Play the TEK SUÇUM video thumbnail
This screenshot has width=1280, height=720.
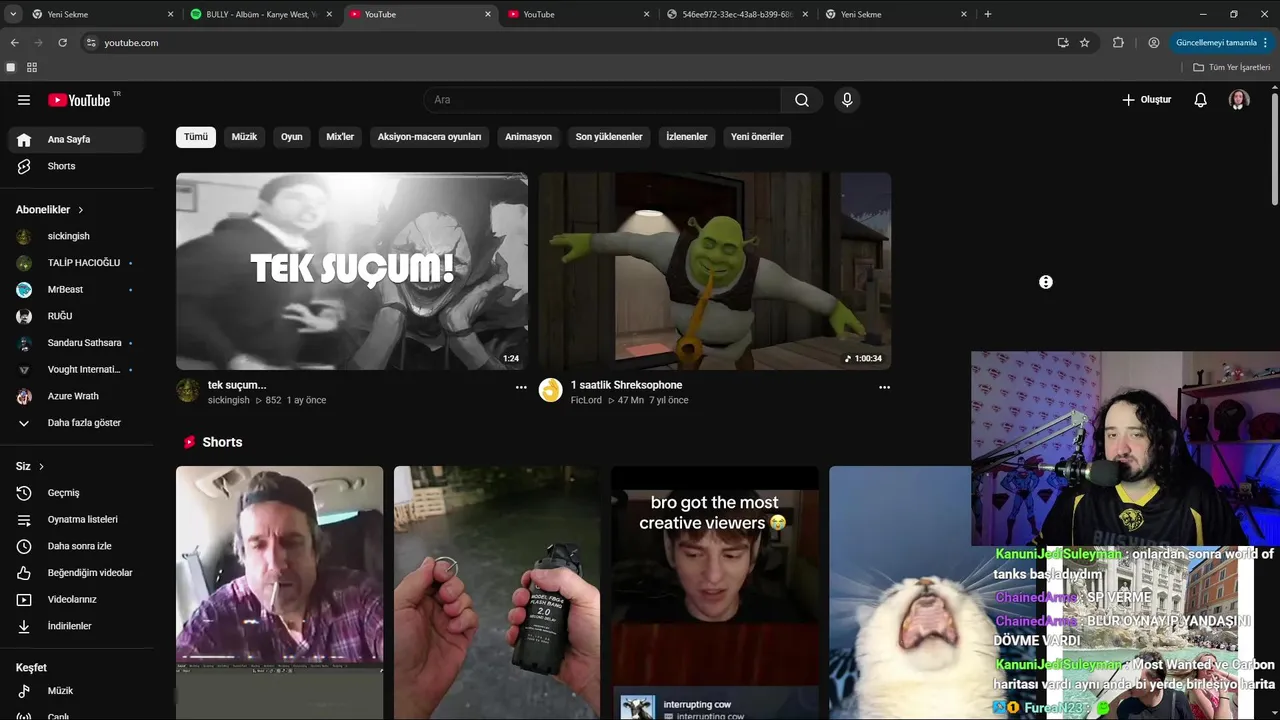352,271
